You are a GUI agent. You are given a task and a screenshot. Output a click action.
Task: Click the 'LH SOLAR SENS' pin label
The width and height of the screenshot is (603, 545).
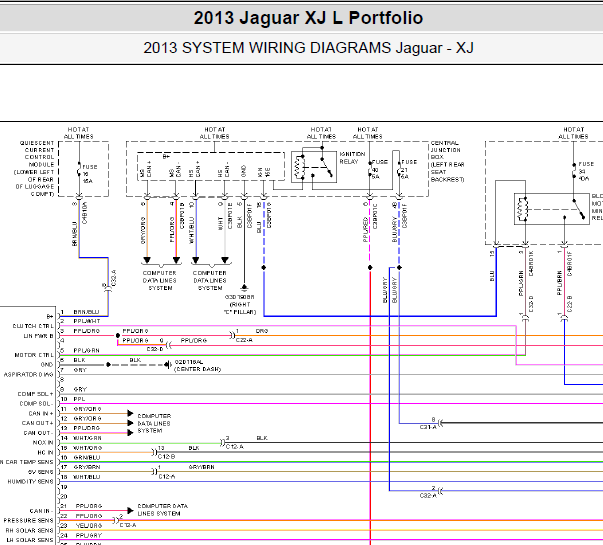tap(30, 540)
